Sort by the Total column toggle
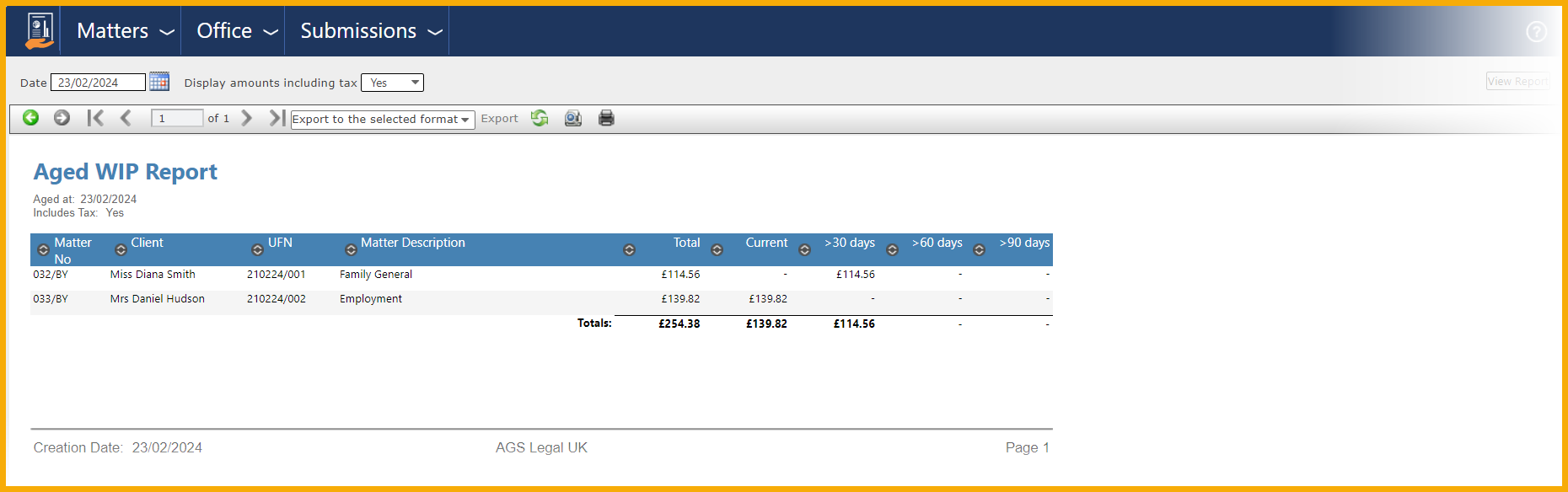The image size is (1568, 492). click(629, 250)
